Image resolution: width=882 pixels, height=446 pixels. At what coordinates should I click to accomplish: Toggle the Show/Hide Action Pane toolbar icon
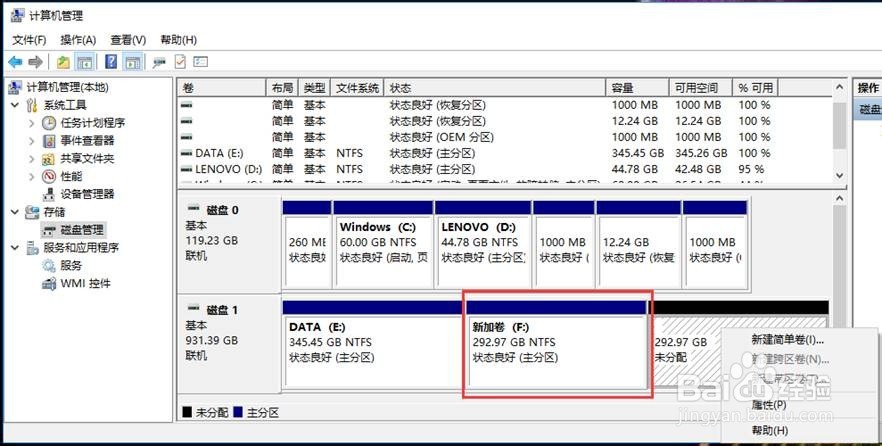coord(133,62)
